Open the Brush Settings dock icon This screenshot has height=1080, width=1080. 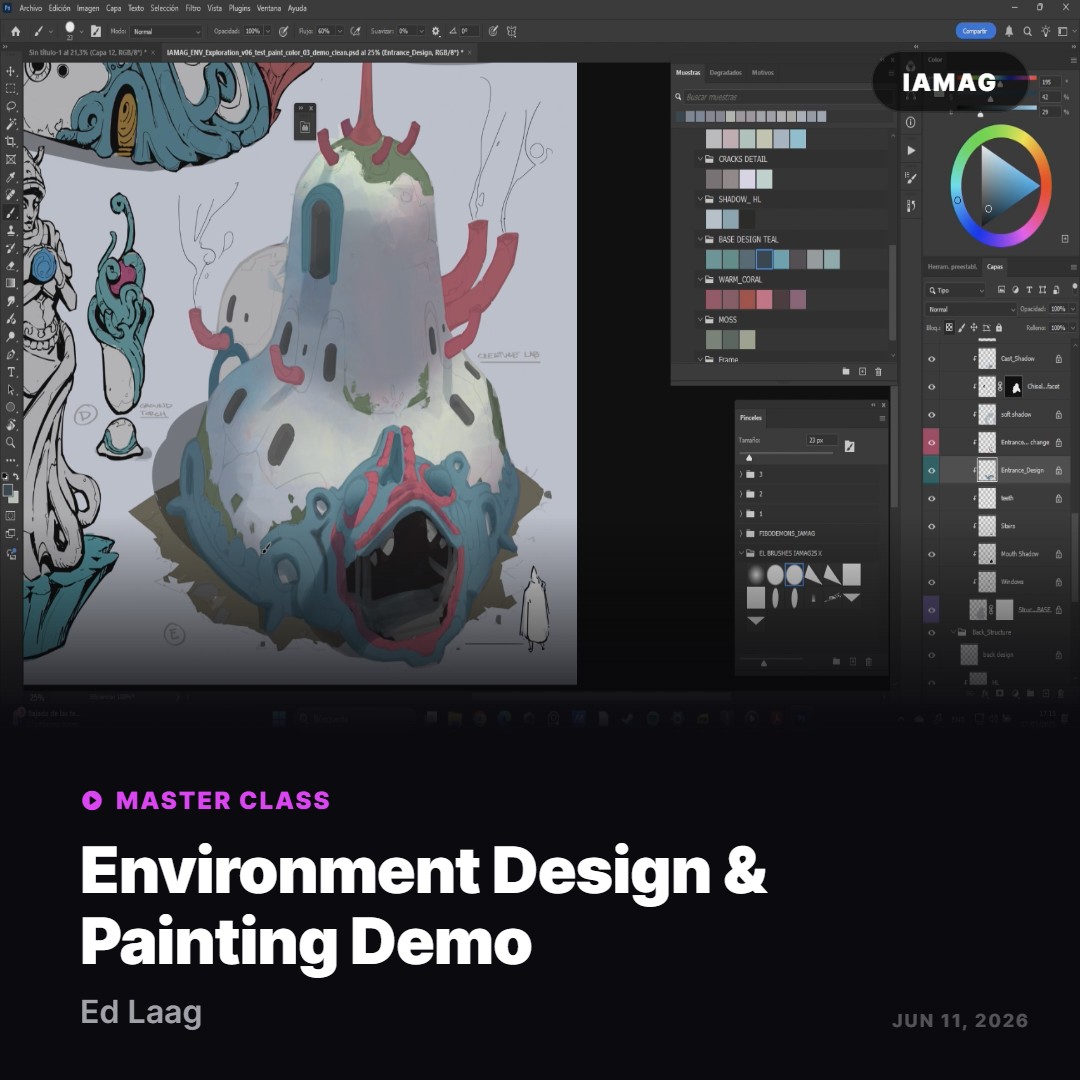click(911, 178)
